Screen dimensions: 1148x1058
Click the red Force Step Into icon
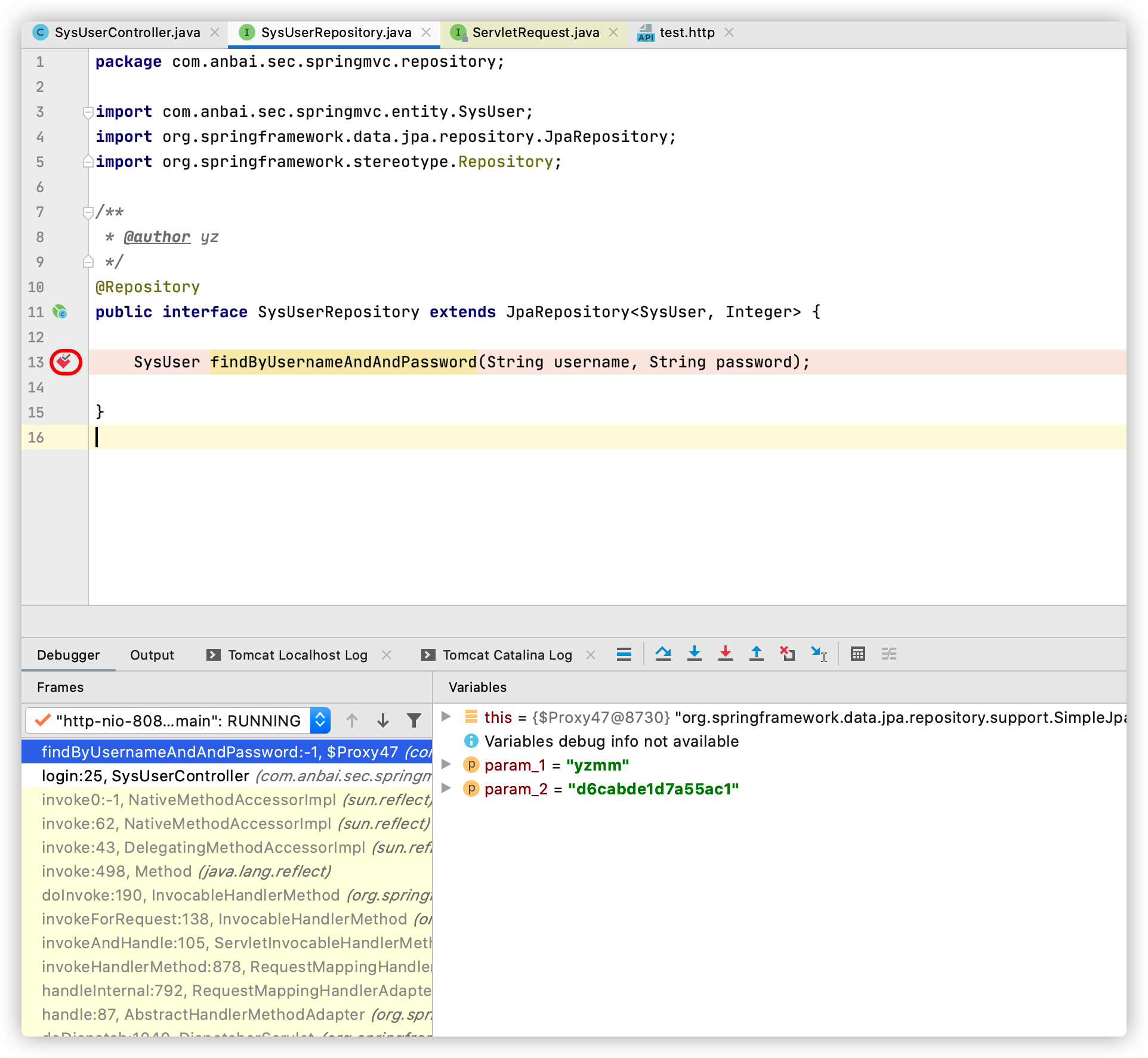[x=725, y=654]
